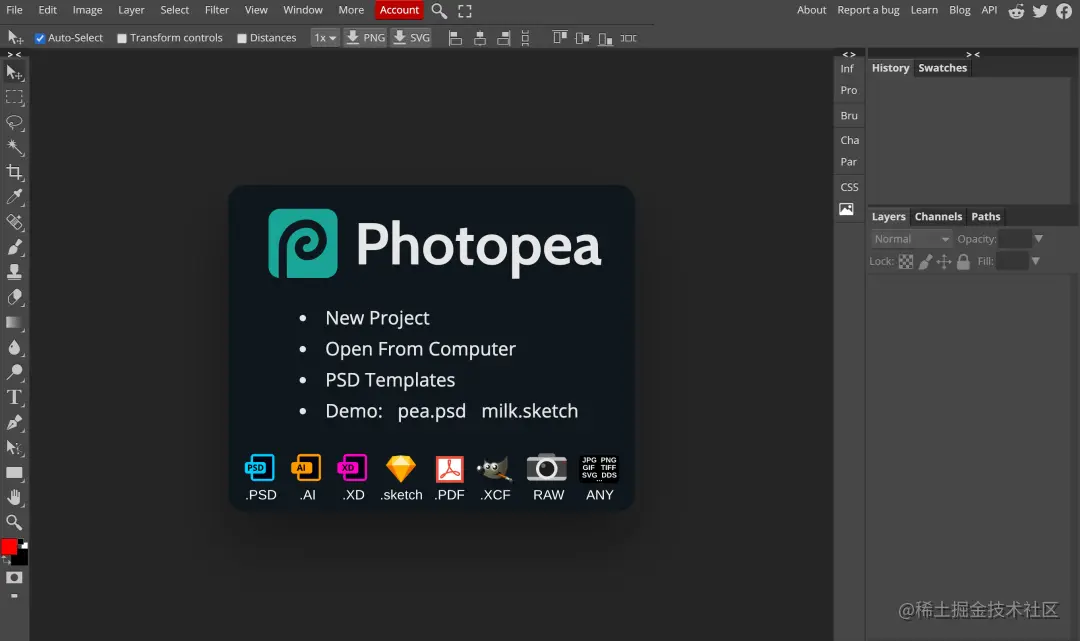
Task: Click the red foreground color swatch
Action: point(9,547)
